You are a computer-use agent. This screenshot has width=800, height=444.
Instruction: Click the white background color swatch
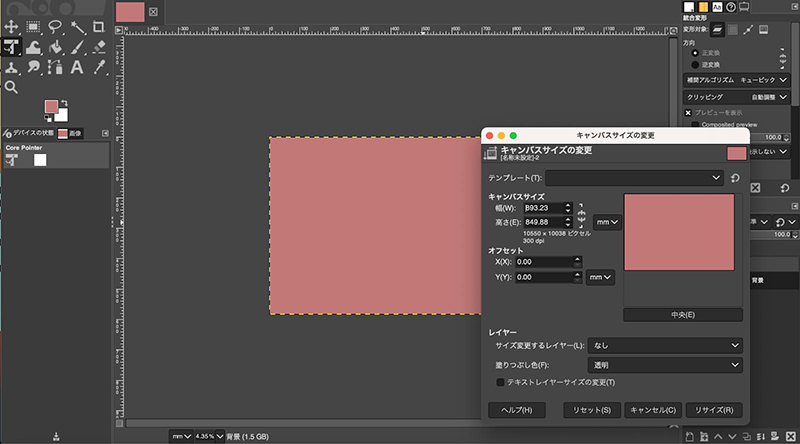[x=62, y=116]
